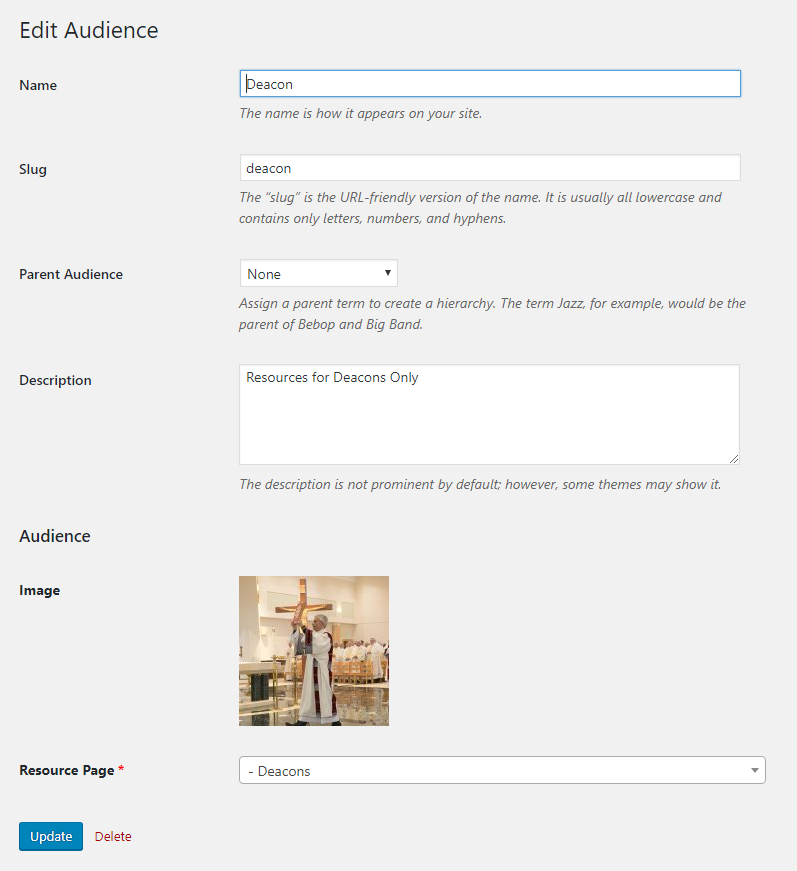The height and width of the screenshot is (871, 797).
Task: Grab the Description textarea resize handle
Action: click(734, 459)
